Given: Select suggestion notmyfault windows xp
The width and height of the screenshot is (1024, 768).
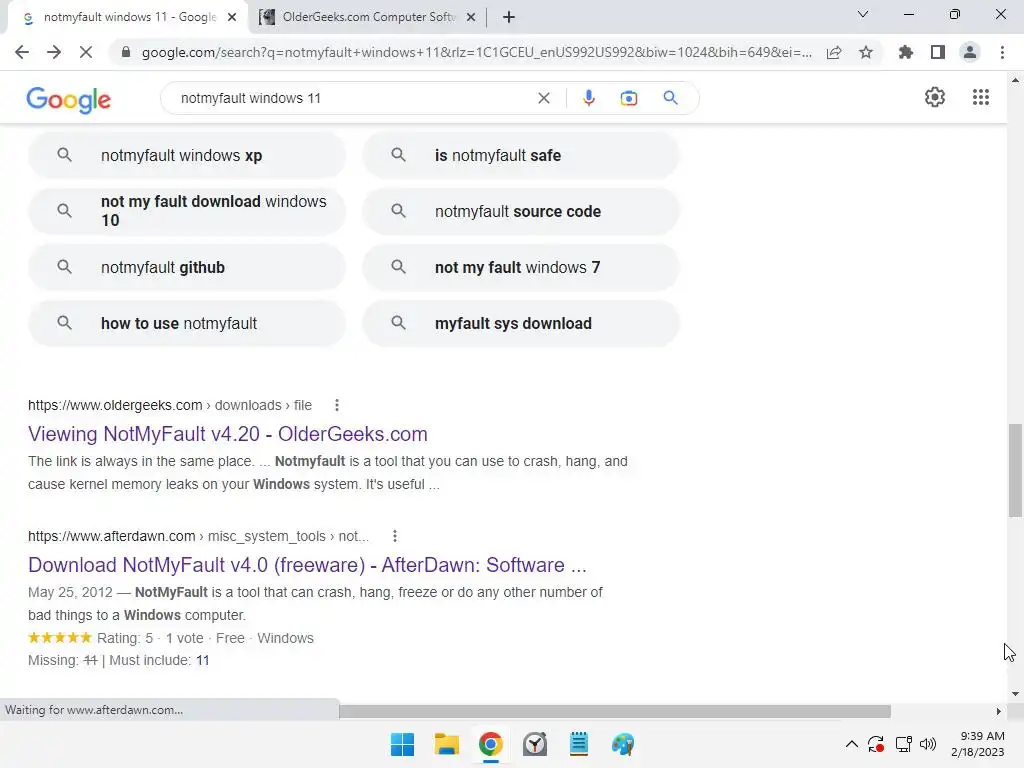Looking at the screenshot, I should [x=187, y=155].
